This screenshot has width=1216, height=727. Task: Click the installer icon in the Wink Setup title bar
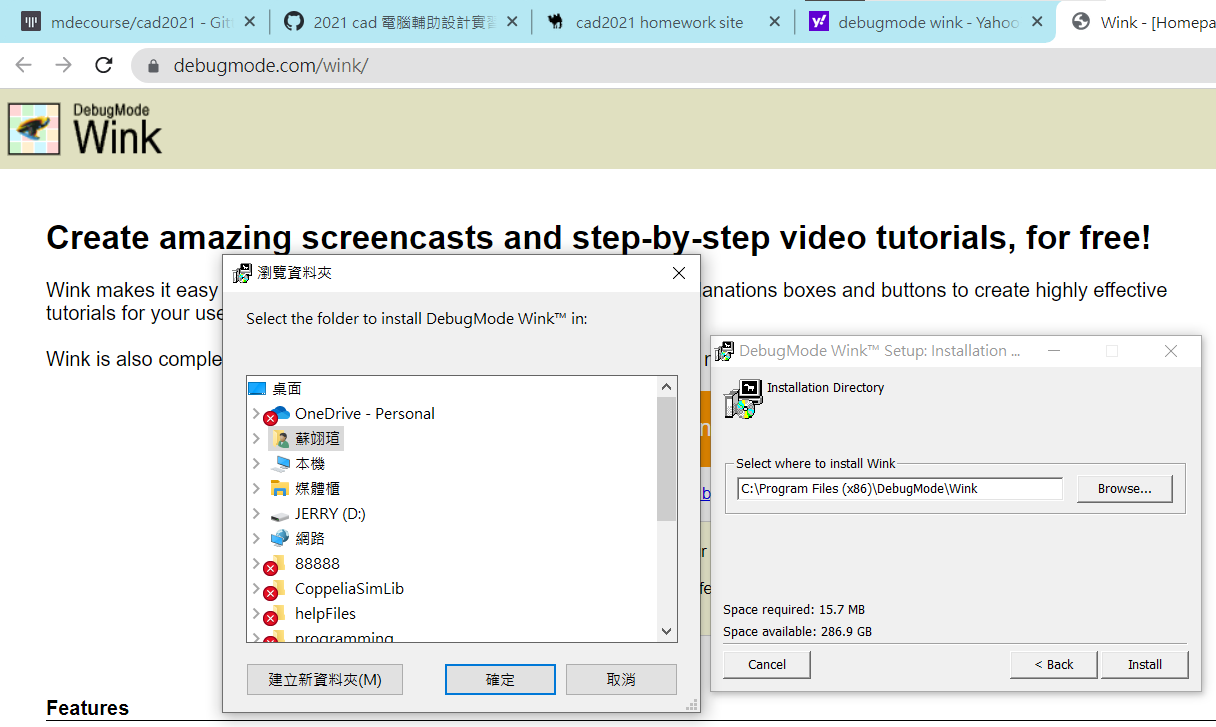pyautogui.click(x=724, y=351)
